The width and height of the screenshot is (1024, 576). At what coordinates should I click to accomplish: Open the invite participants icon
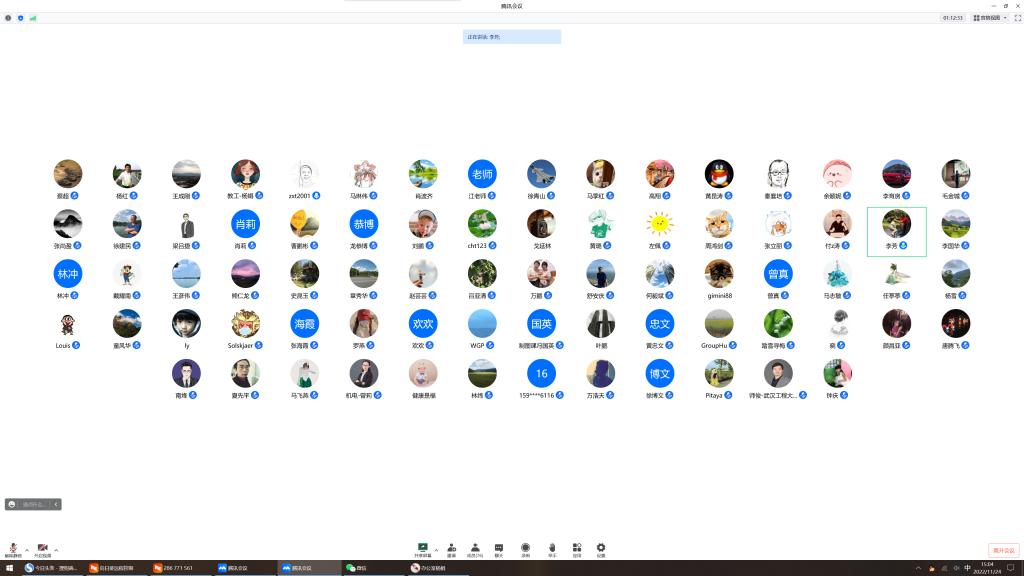click(x=451, y=548)
